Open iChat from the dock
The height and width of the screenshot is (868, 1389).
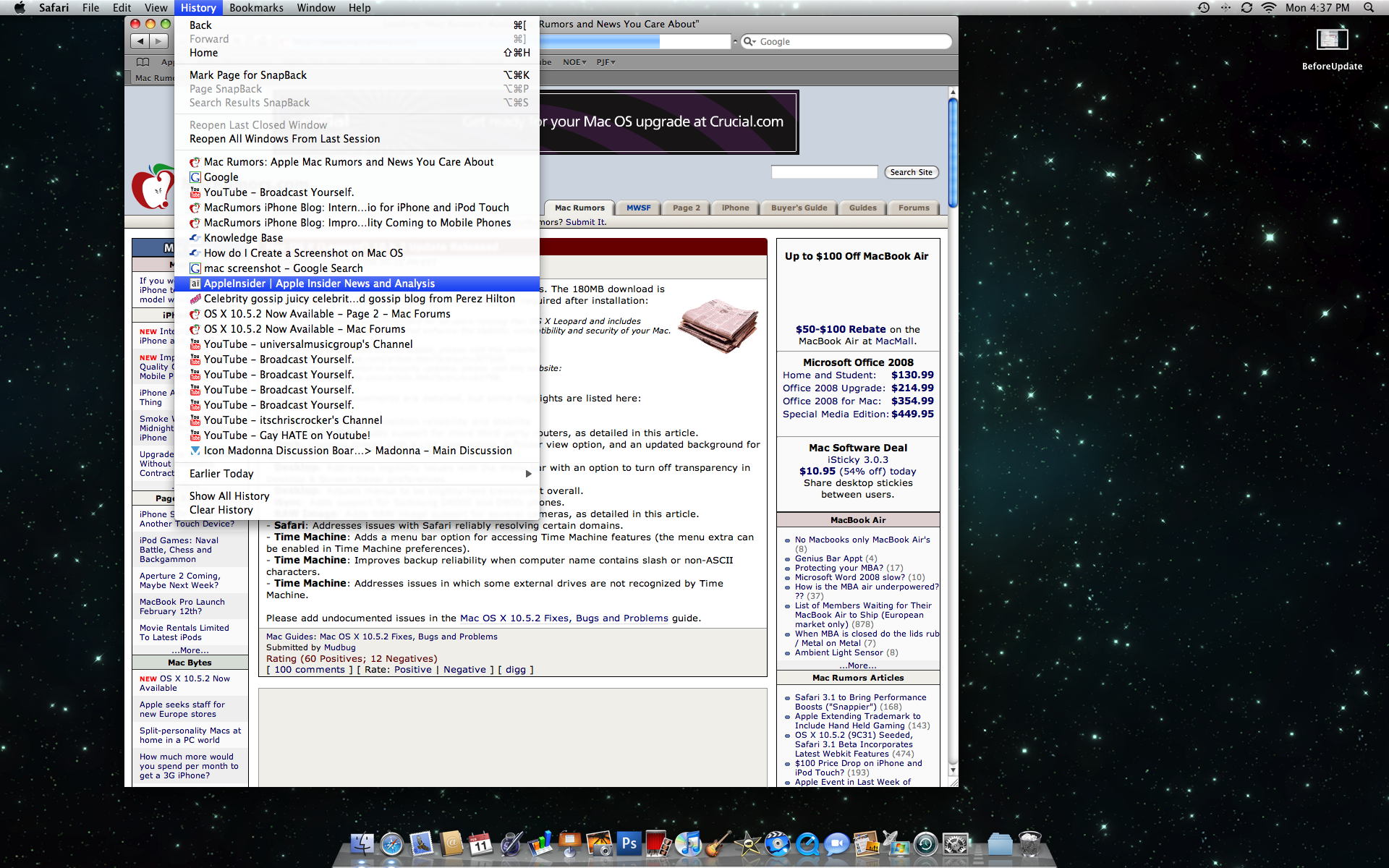point(837,843)
